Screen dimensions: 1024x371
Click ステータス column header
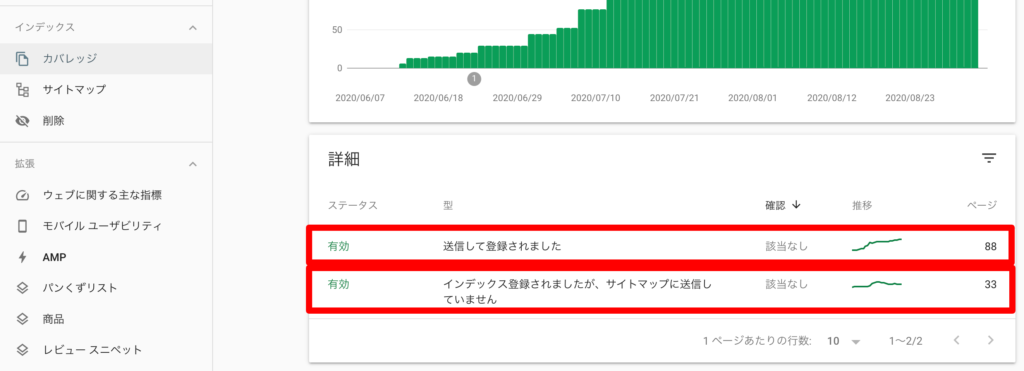click(353, 205)
